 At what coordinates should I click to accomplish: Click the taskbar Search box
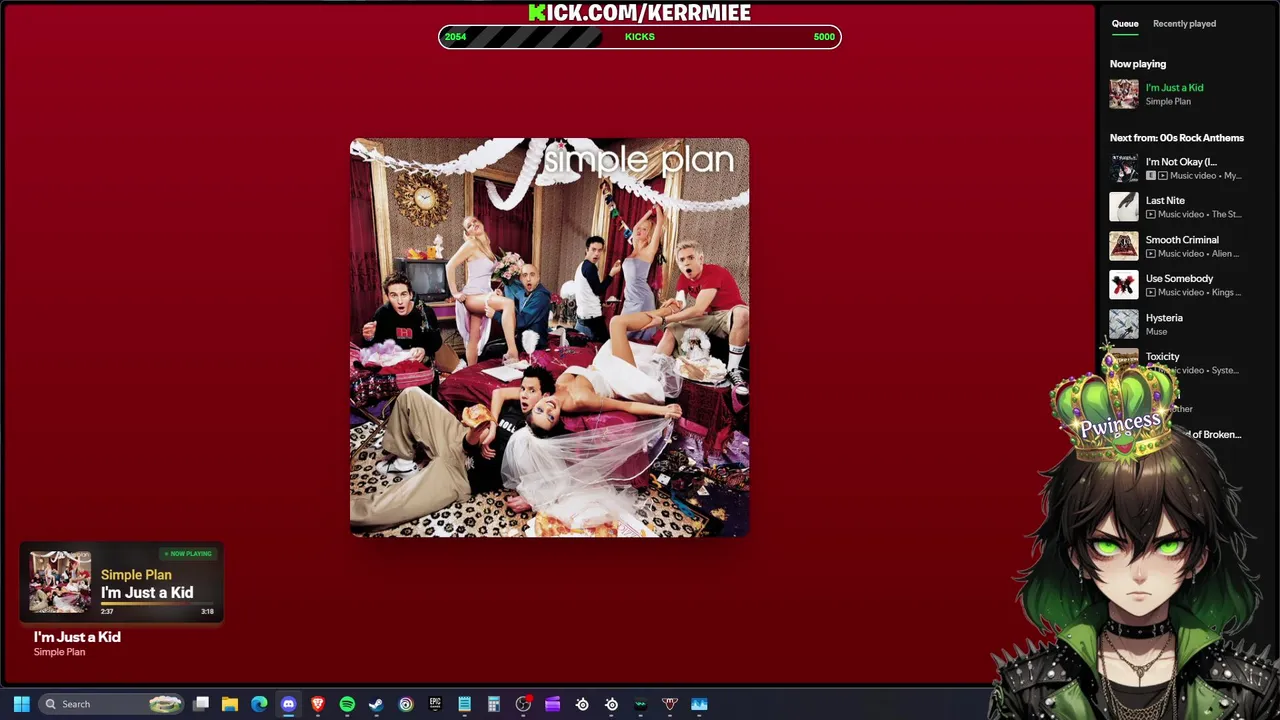coord(112,704)
